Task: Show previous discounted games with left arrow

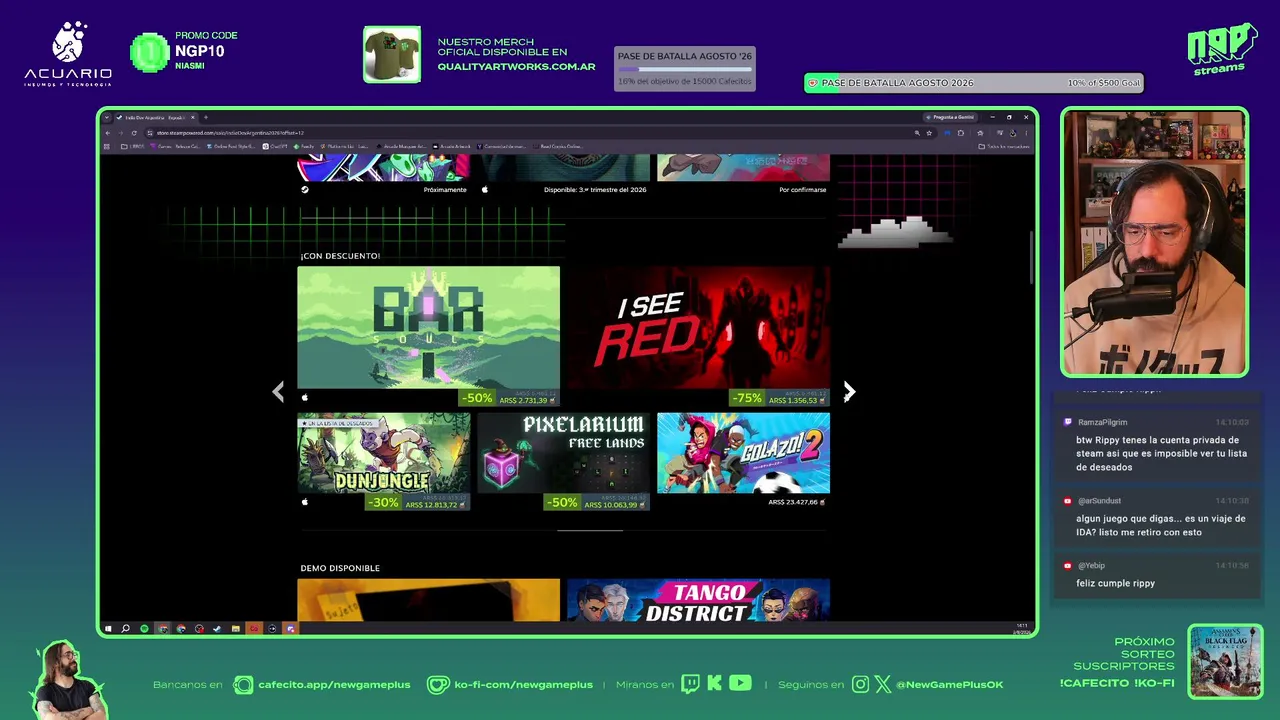Action: pyautogui.click(x=278, y=392)
